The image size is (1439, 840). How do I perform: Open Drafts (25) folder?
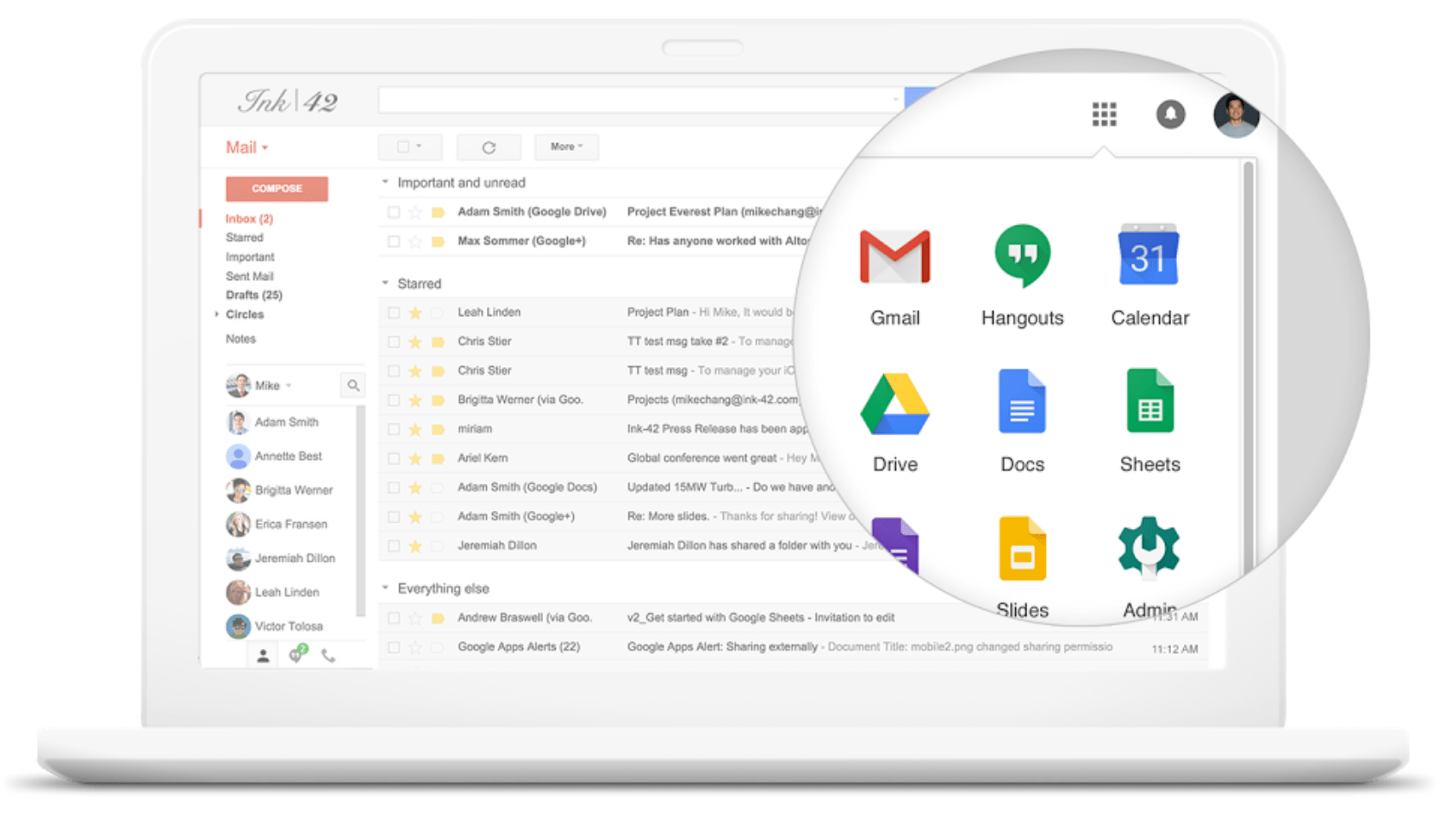point(254,295)
